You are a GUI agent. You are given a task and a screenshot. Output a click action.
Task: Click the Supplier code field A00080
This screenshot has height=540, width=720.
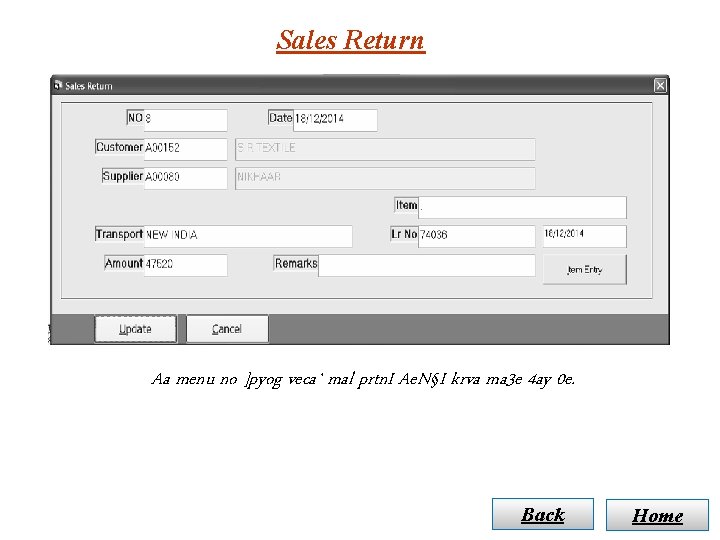(x=186, y=178)
